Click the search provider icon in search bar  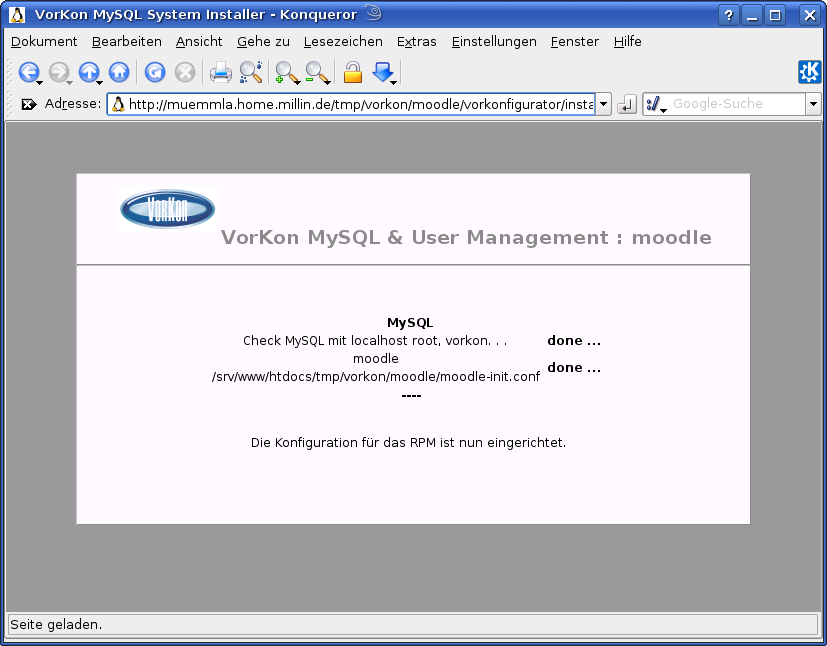click(653, 104)
